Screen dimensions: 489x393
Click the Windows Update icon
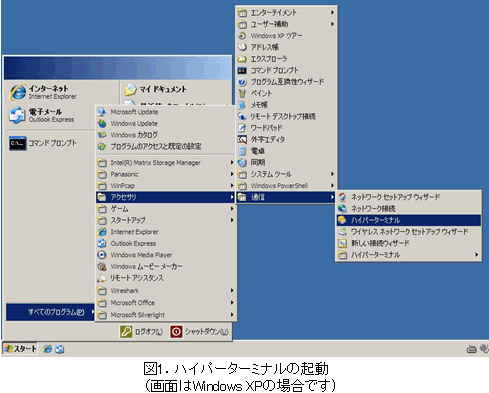point(102,123)
